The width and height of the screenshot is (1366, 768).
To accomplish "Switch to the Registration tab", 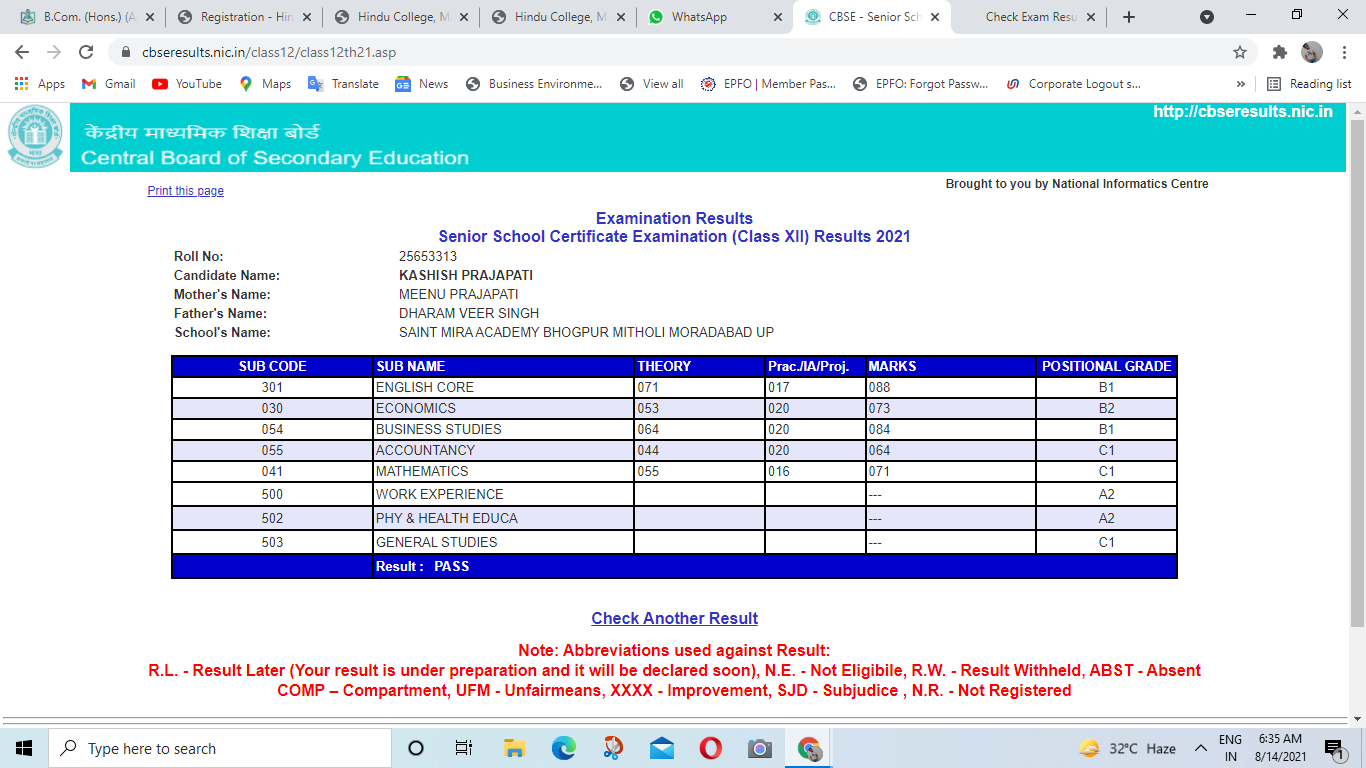I will tap(243, 17).
